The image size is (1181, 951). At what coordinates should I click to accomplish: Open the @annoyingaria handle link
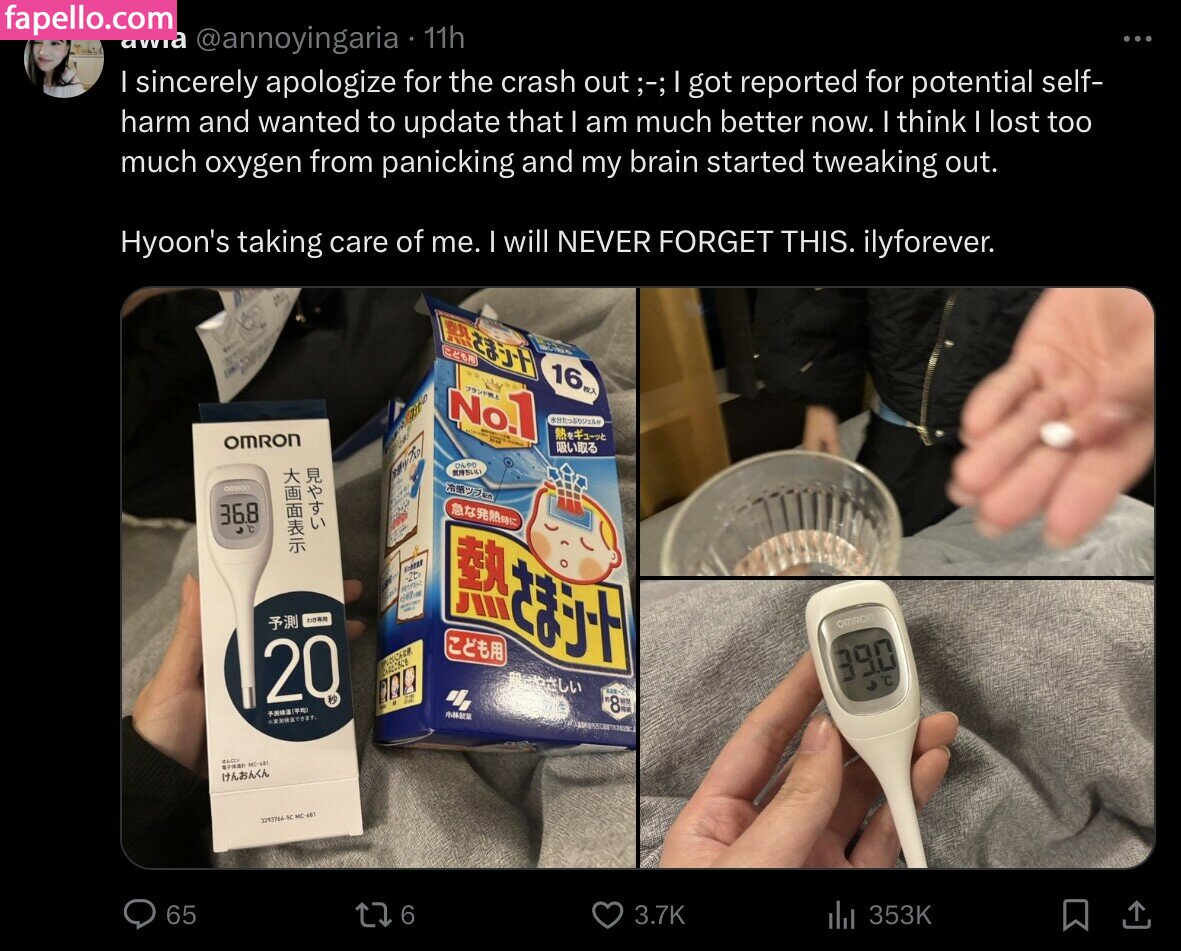coord(297,38)
